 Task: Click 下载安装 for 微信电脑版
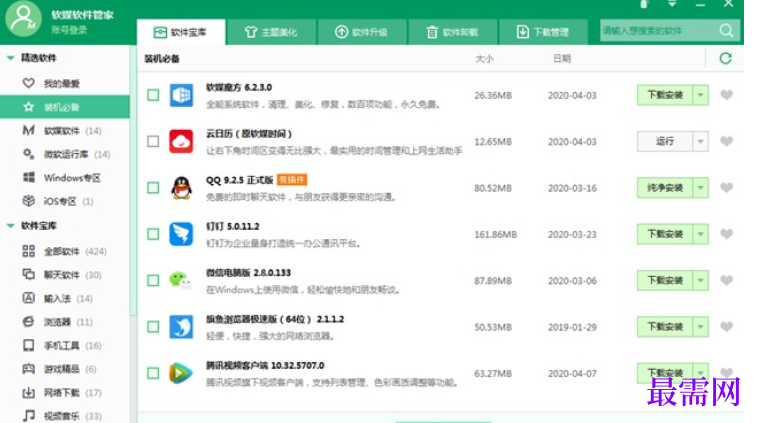[665, 281]
